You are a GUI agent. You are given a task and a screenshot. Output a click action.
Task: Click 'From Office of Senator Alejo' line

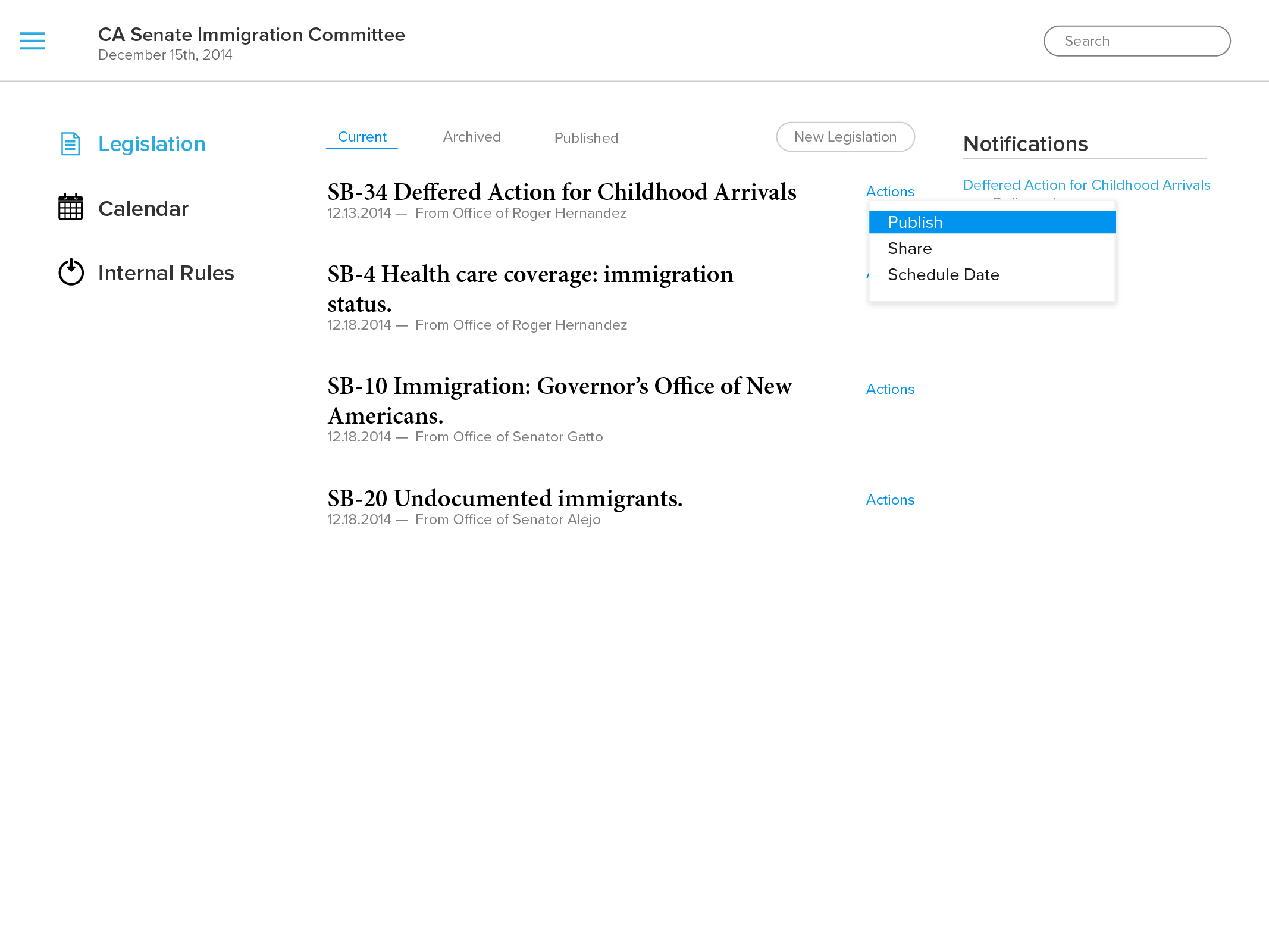pyautogui.click(x=508, y=519)
